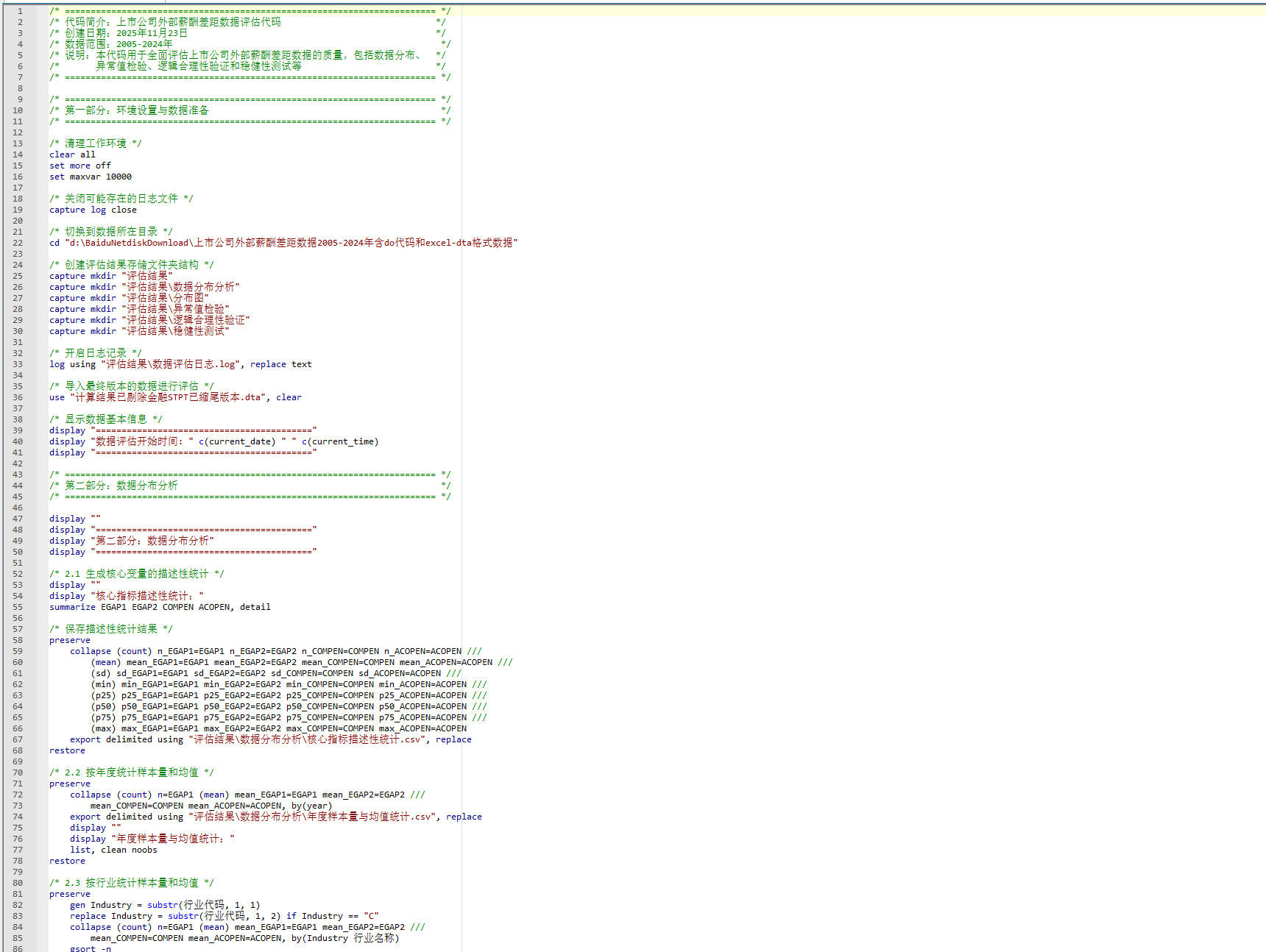Click the (min) min_EGAP1=EGAP1 line
This screenshot has width=1266, height=952.
(289, 684)
